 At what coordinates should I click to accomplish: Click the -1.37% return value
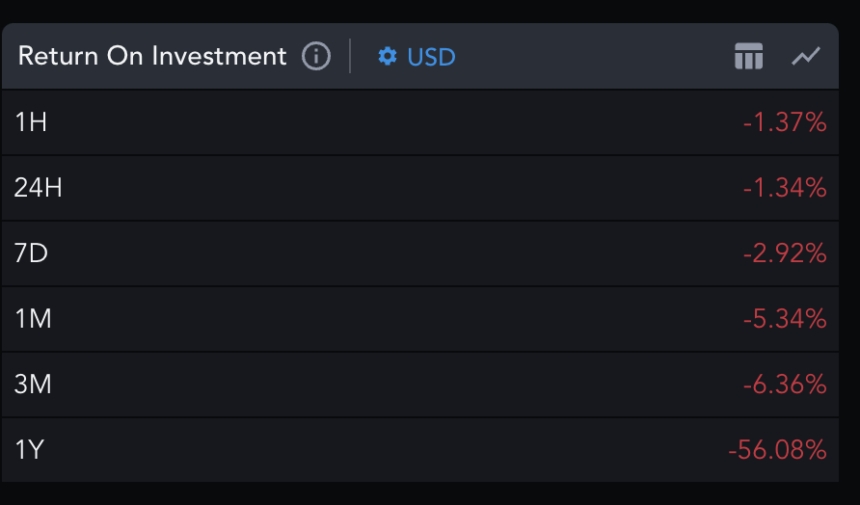(x=785, y=123)
